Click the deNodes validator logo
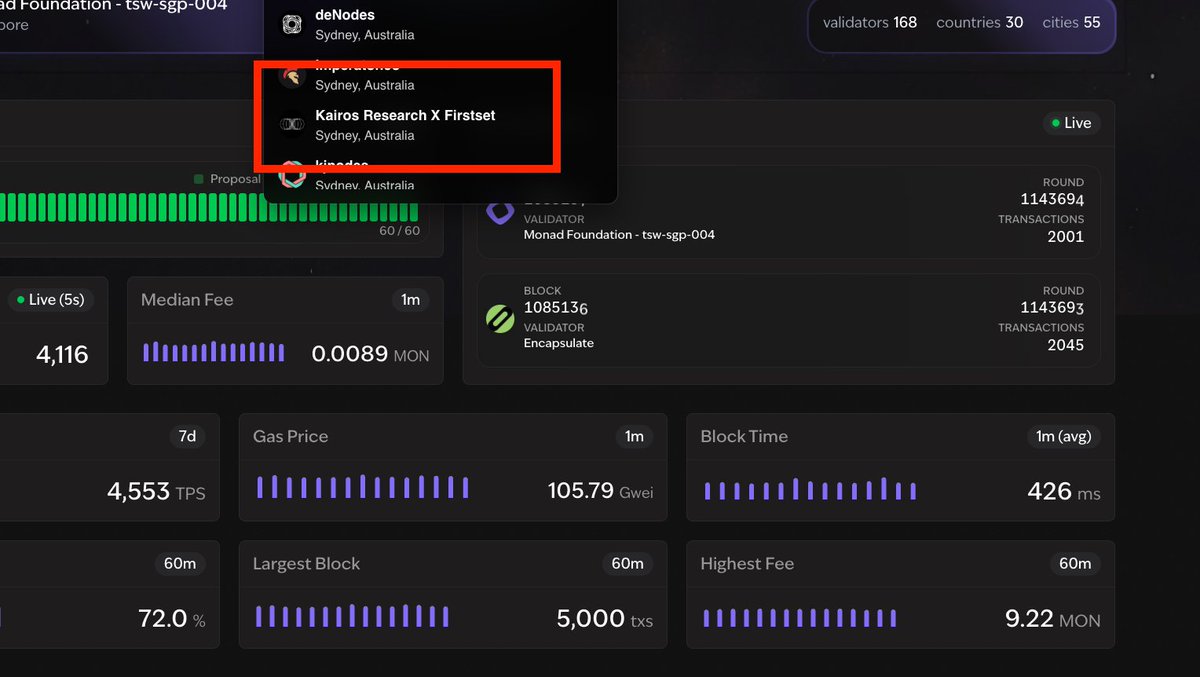This screenshot has height=677, width=1200. pos(290,23)
